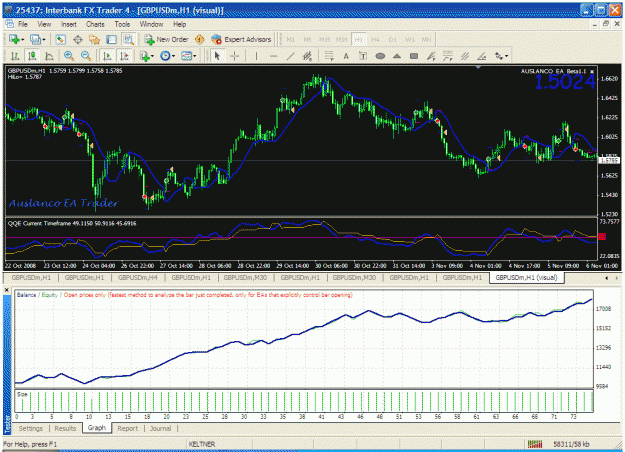The image size is (625, 452).
Task: Select the crosshair tool
Action: 235,56
